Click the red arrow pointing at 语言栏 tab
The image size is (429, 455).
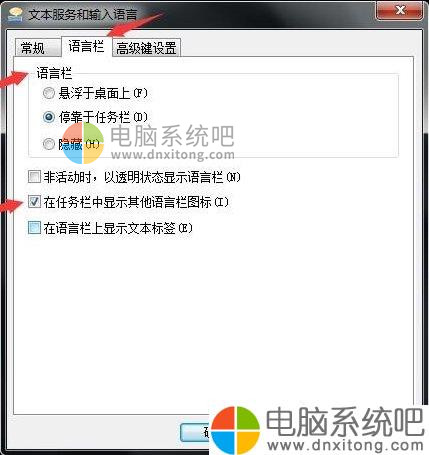pyautogui.click(x=135, y=25)
